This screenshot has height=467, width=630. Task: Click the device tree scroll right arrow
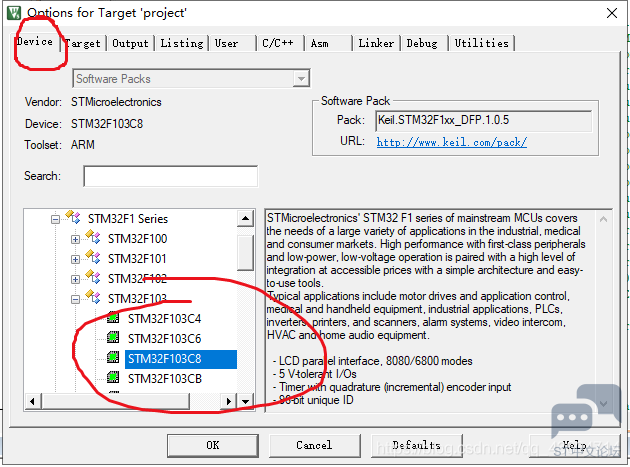point(229,401)
